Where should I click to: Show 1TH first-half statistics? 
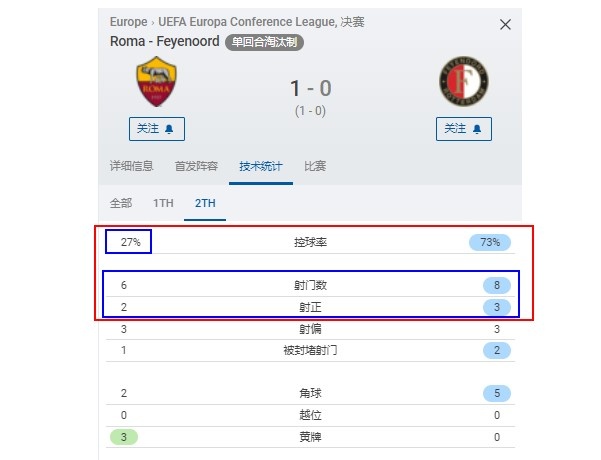pyautogui.click(x=163, y=203)
